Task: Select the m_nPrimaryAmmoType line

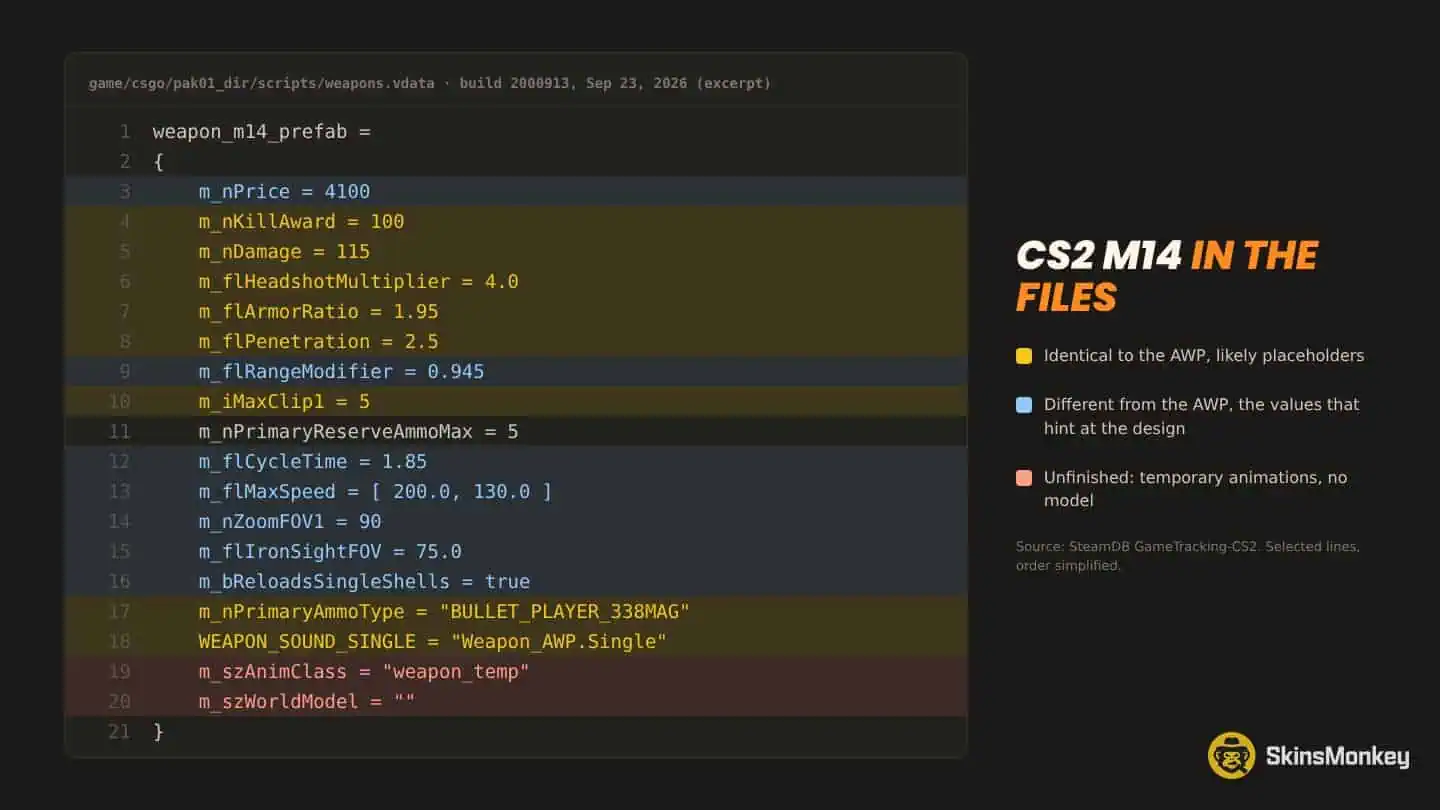Action: (x=516, y=612)
